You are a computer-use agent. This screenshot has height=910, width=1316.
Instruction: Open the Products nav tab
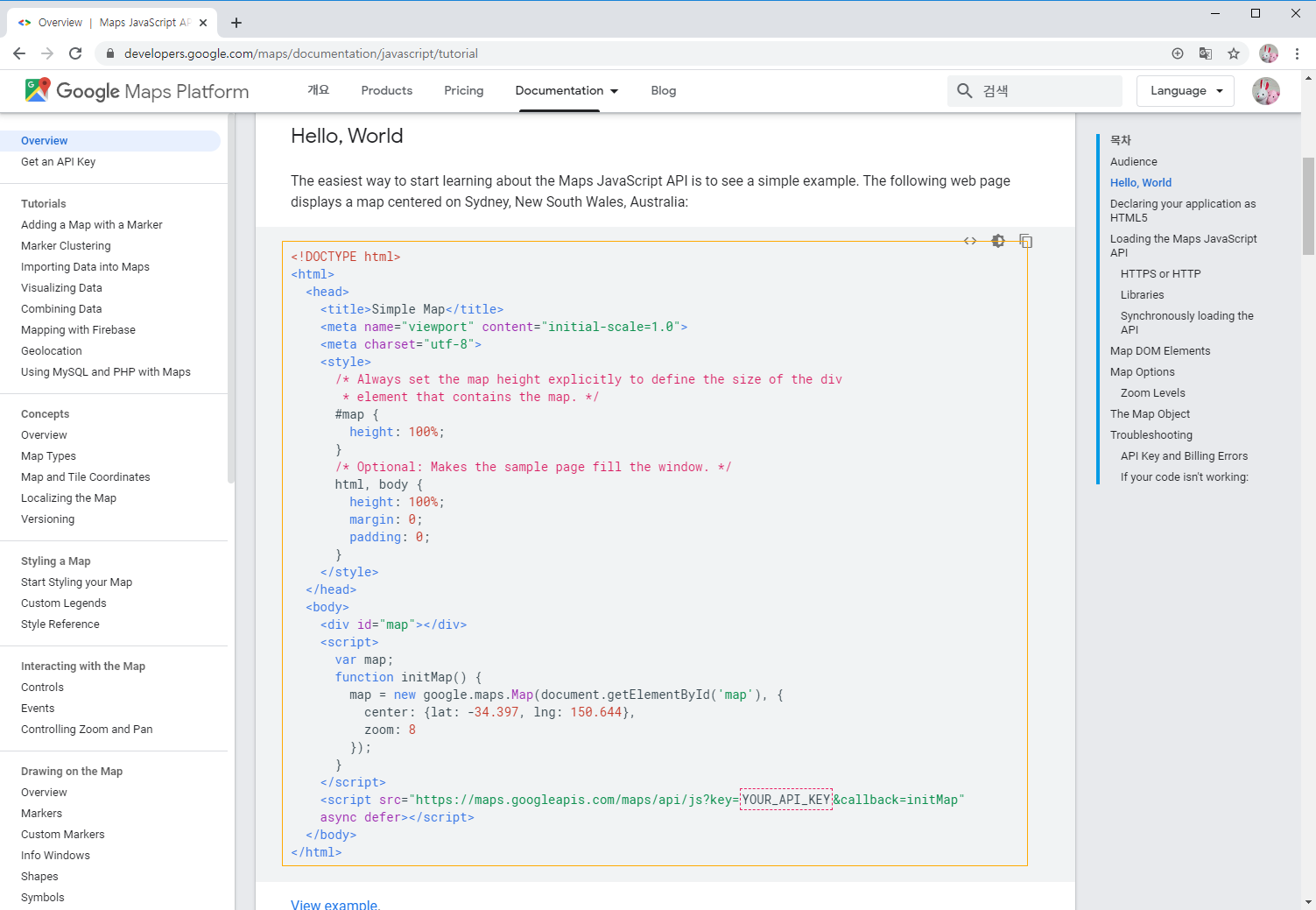point(386,90)
